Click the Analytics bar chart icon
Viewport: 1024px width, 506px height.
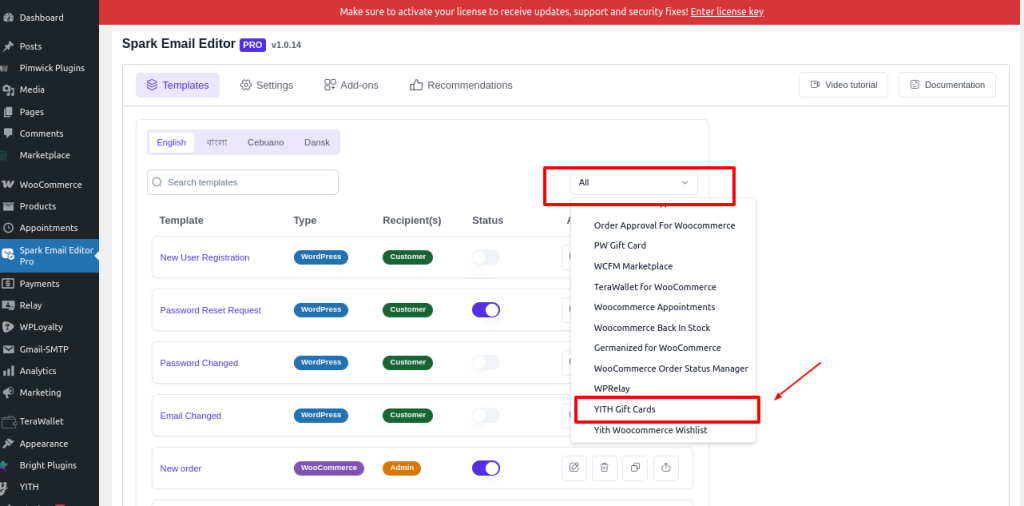click(x=8, y=371)
